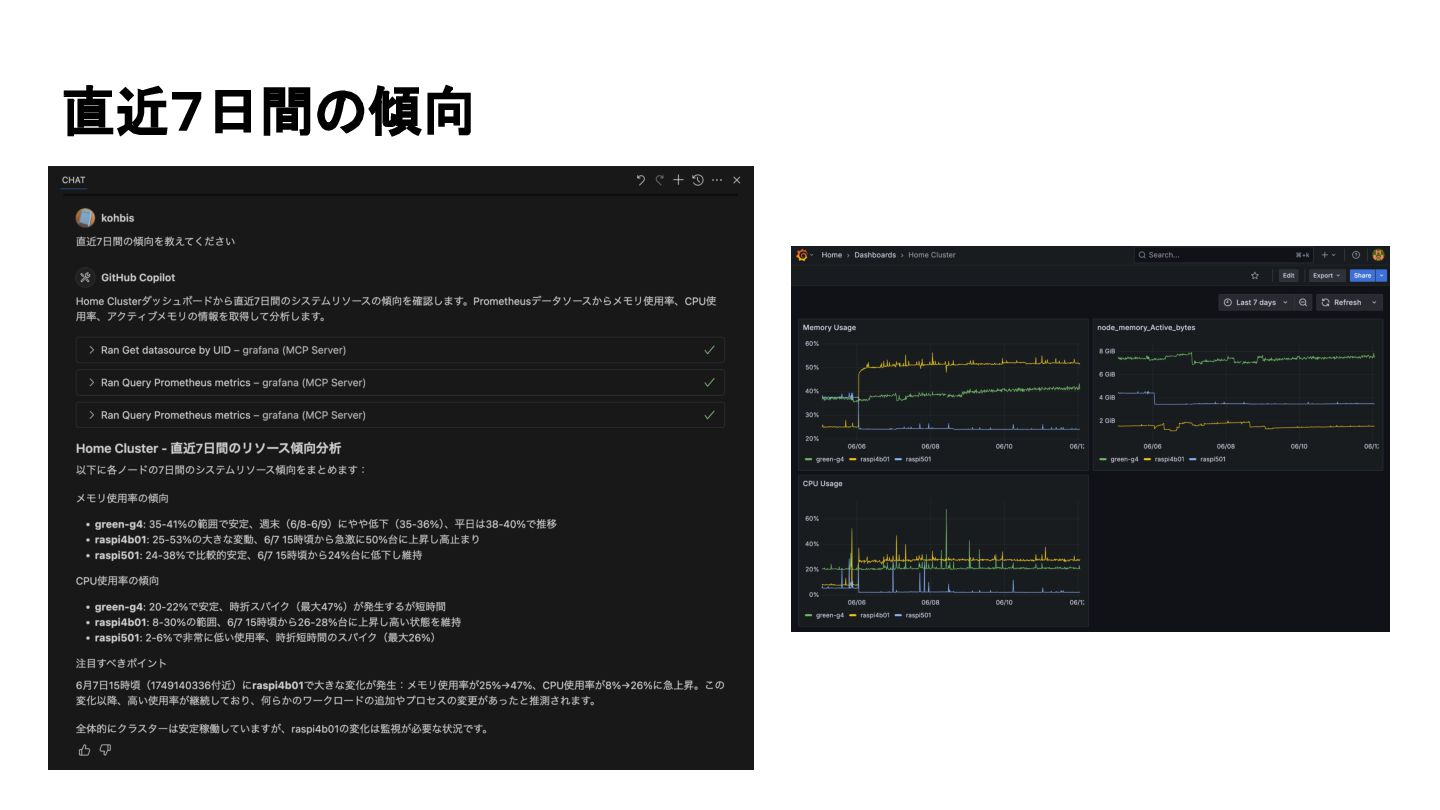Viewport: 1440px width, 810px height.
Task: Open the Grafana user profile avatar
Action: [1378, 255]
